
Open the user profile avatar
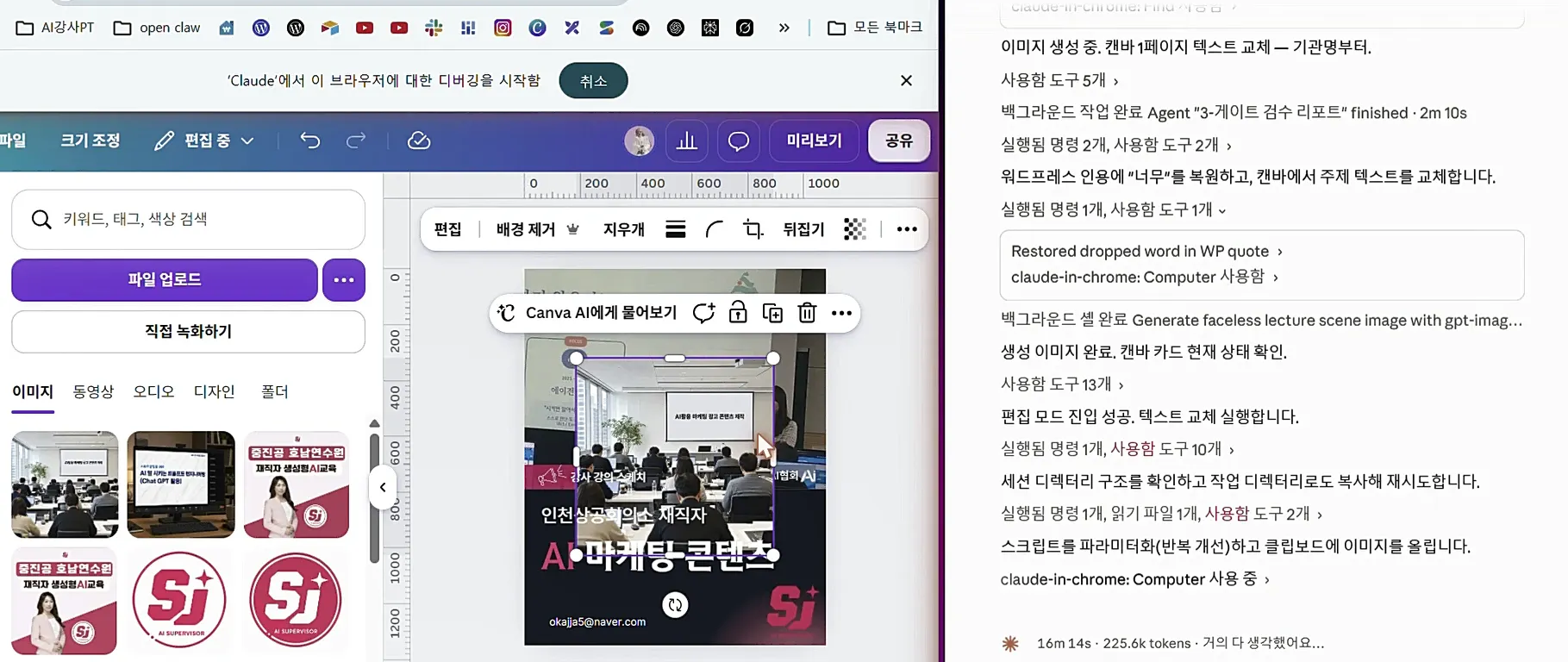pos(639,141)
